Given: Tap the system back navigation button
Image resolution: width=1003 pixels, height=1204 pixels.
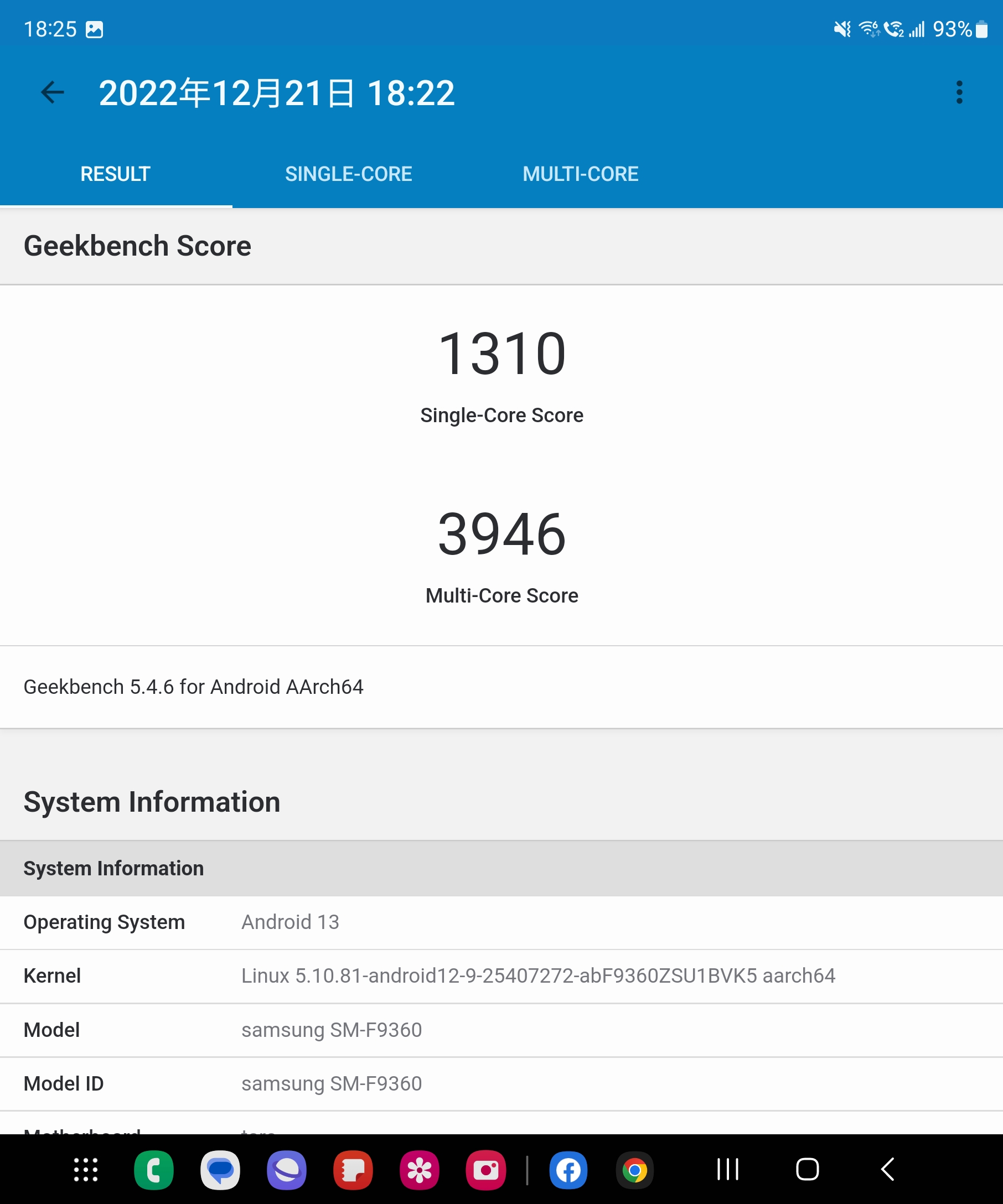Looking at the screenshot, I should pos(887,1169).
